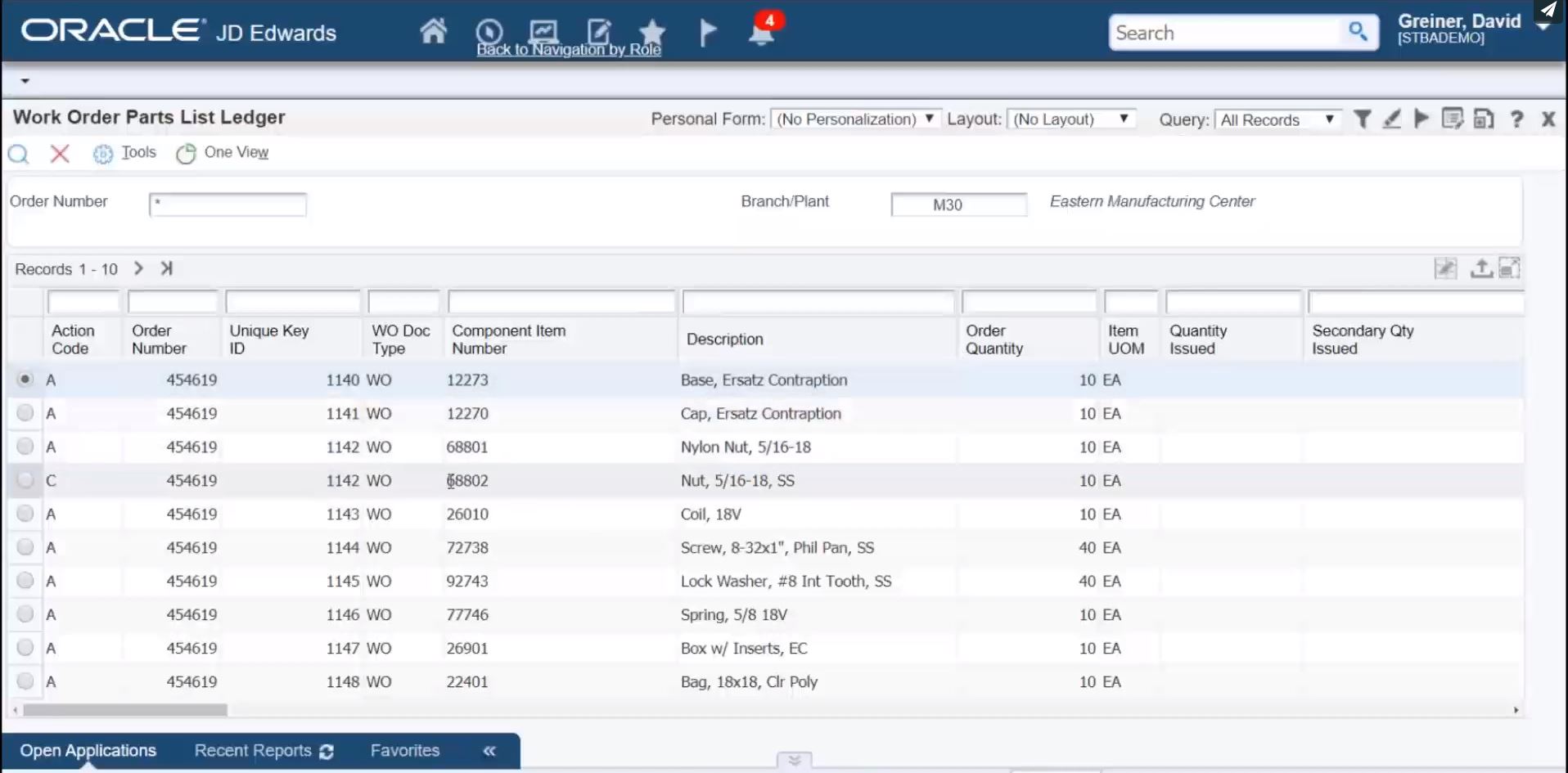Screen dimensions: 1568x773
Task: Open the One View pie chart icon
Action: (x=185, y=153)
